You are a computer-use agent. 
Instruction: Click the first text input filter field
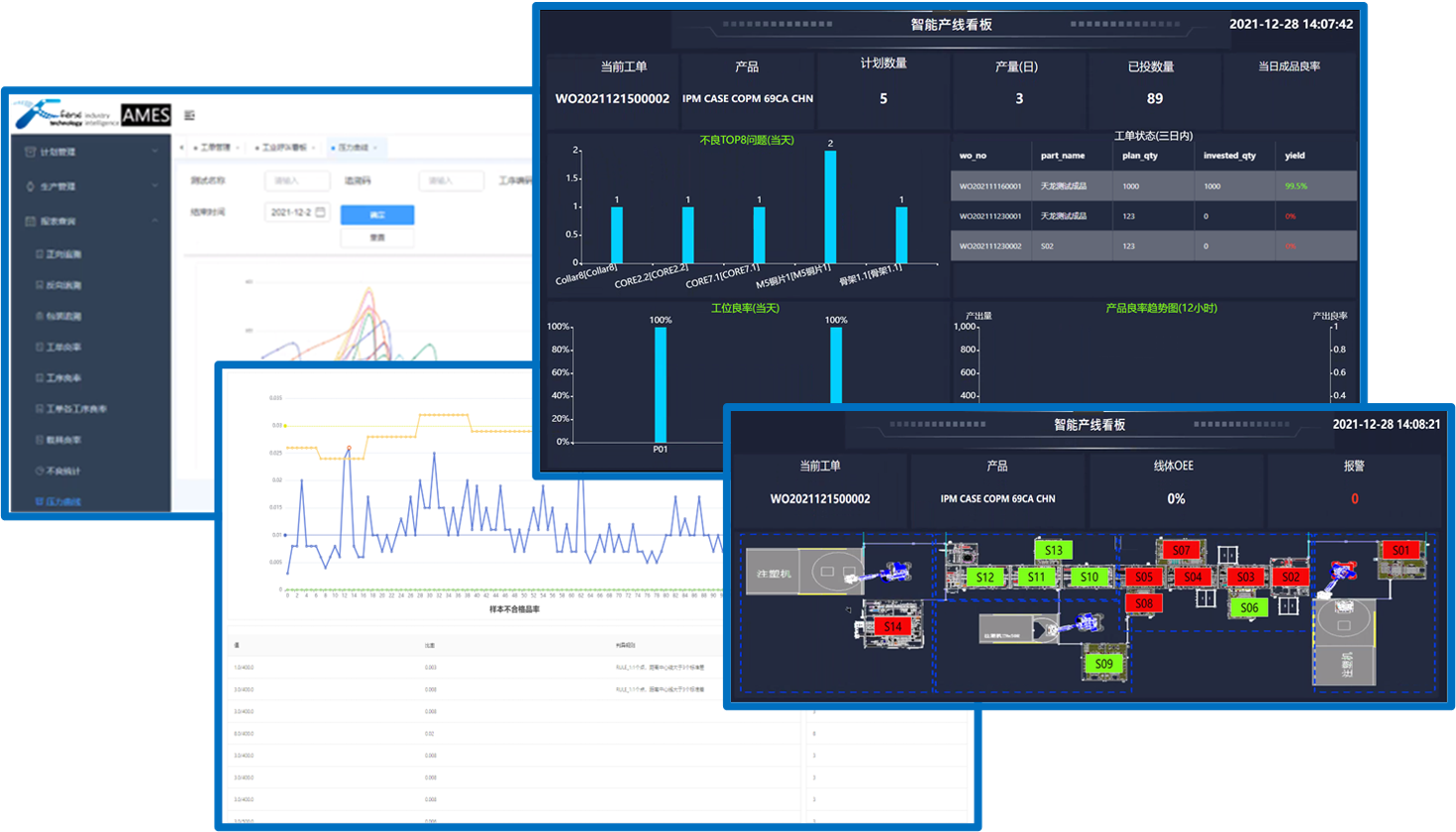pyautogui.click(x=297, y=181)
